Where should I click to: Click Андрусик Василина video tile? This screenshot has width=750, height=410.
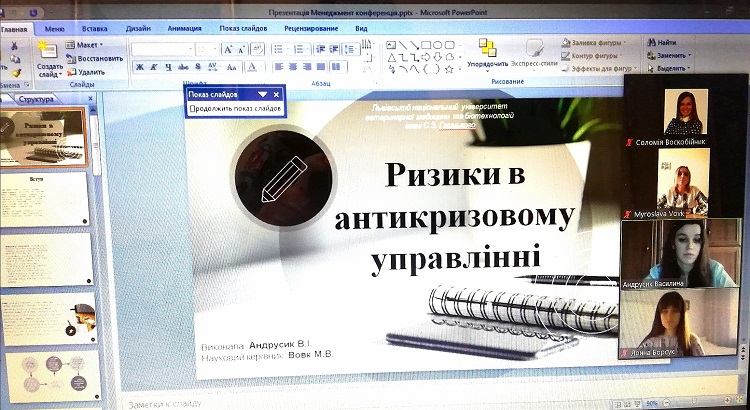[x=681, y=254]
